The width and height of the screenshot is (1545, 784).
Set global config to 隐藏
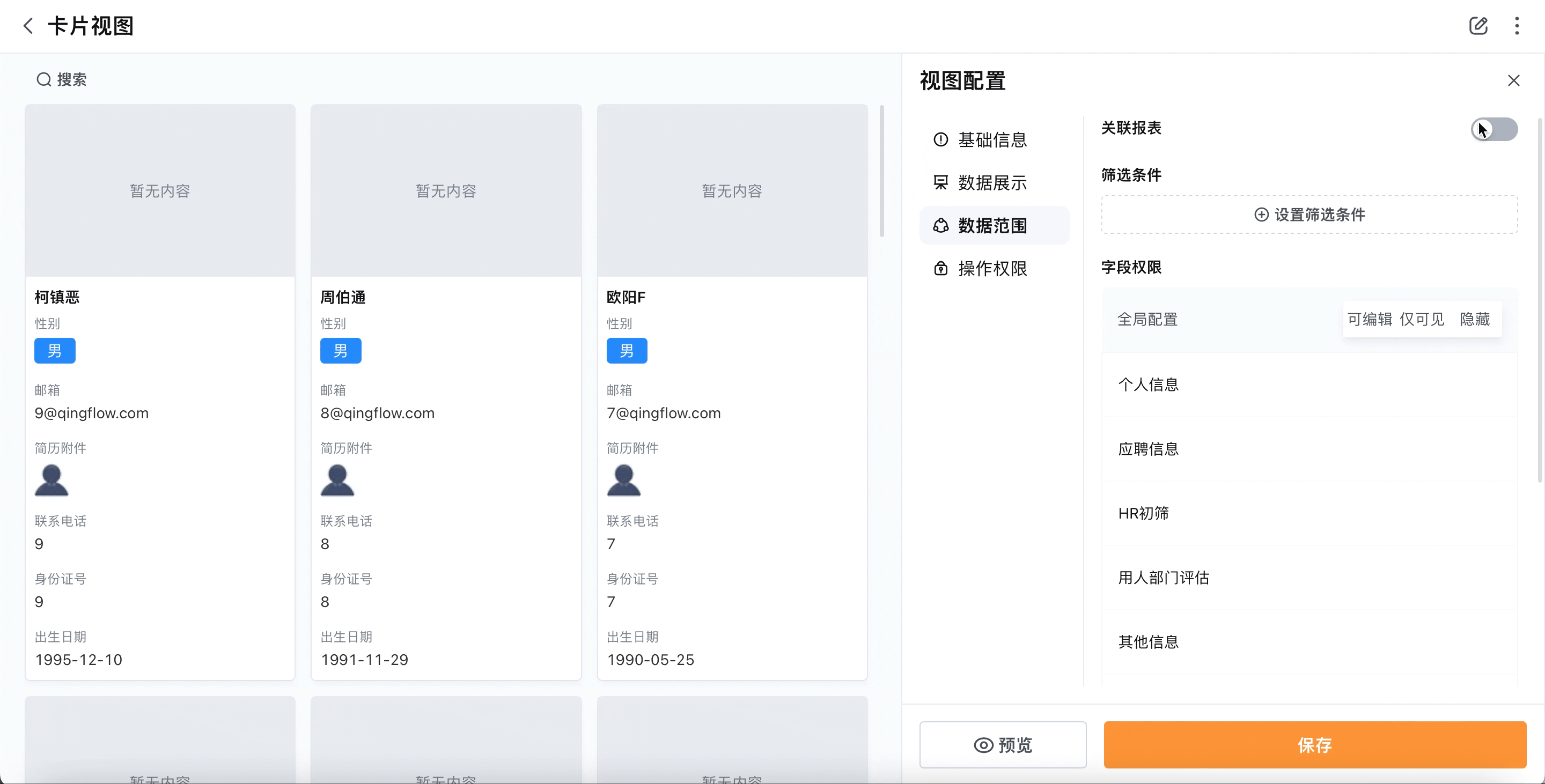click(x=1475, y=319)
